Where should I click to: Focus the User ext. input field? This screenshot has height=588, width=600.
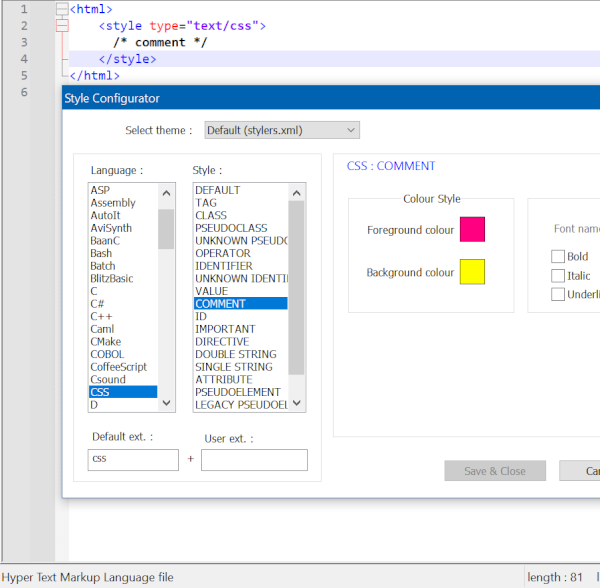pyautogui.click(x=254, y=459)
